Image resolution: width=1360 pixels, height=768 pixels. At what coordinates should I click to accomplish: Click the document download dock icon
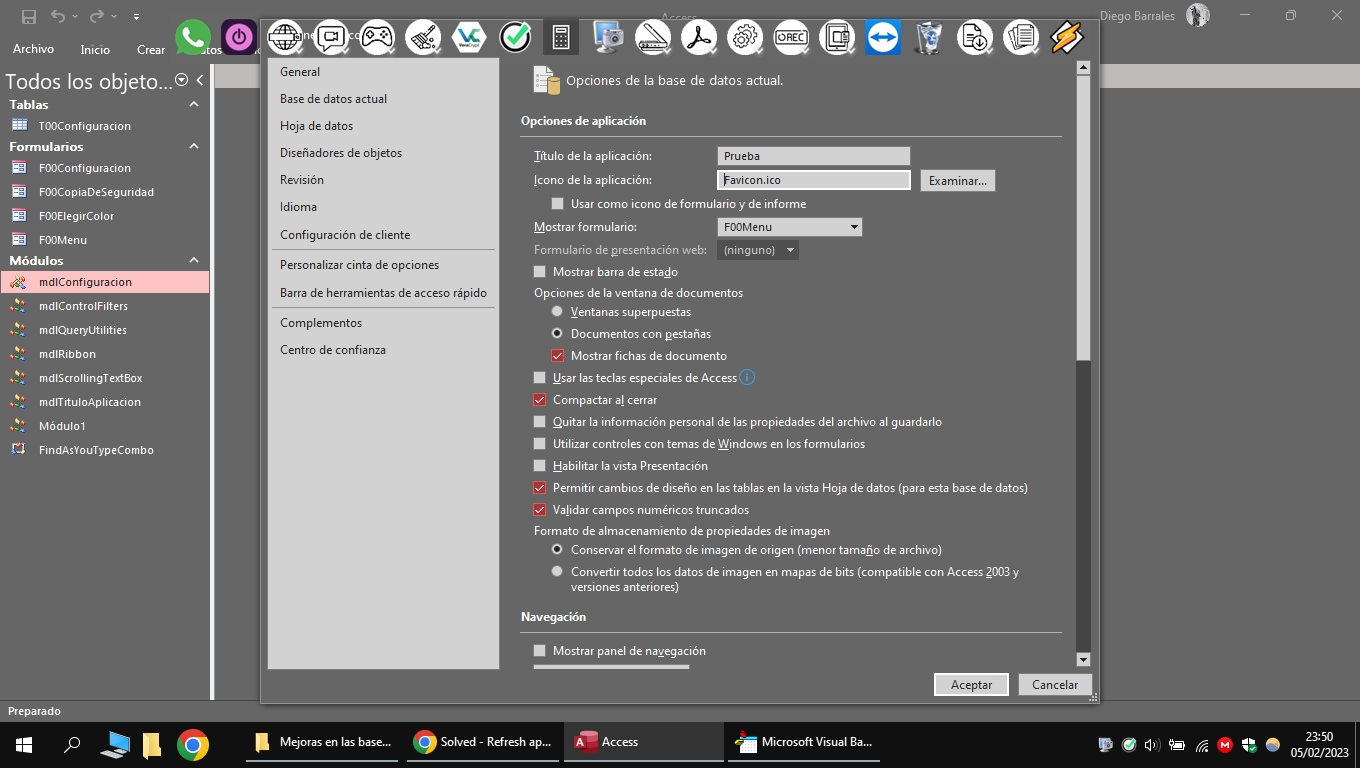(x=975, y=38)
